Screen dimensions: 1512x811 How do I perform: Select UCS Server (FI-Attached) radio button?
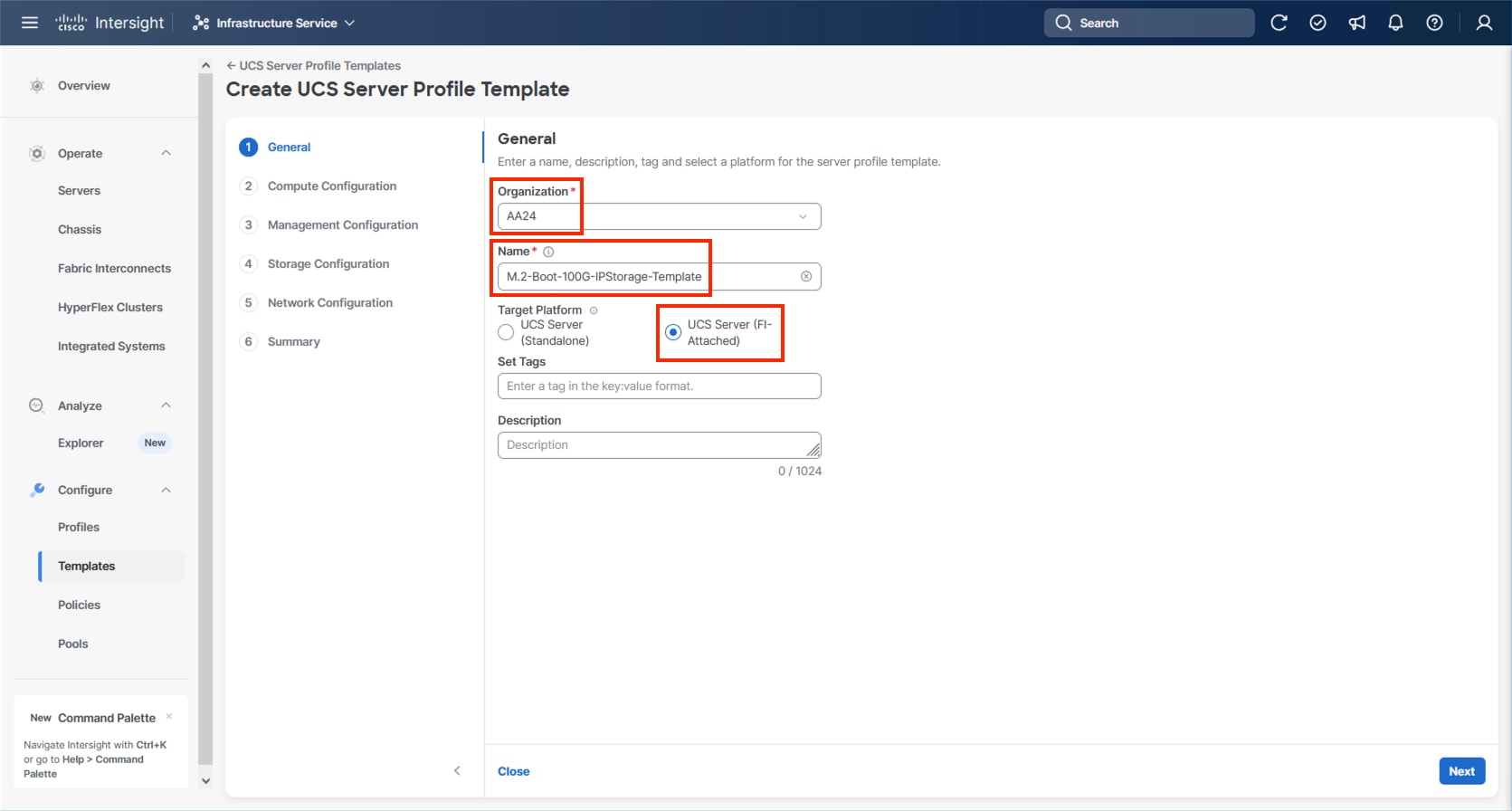pyautogui.click(x=673, y=332)
